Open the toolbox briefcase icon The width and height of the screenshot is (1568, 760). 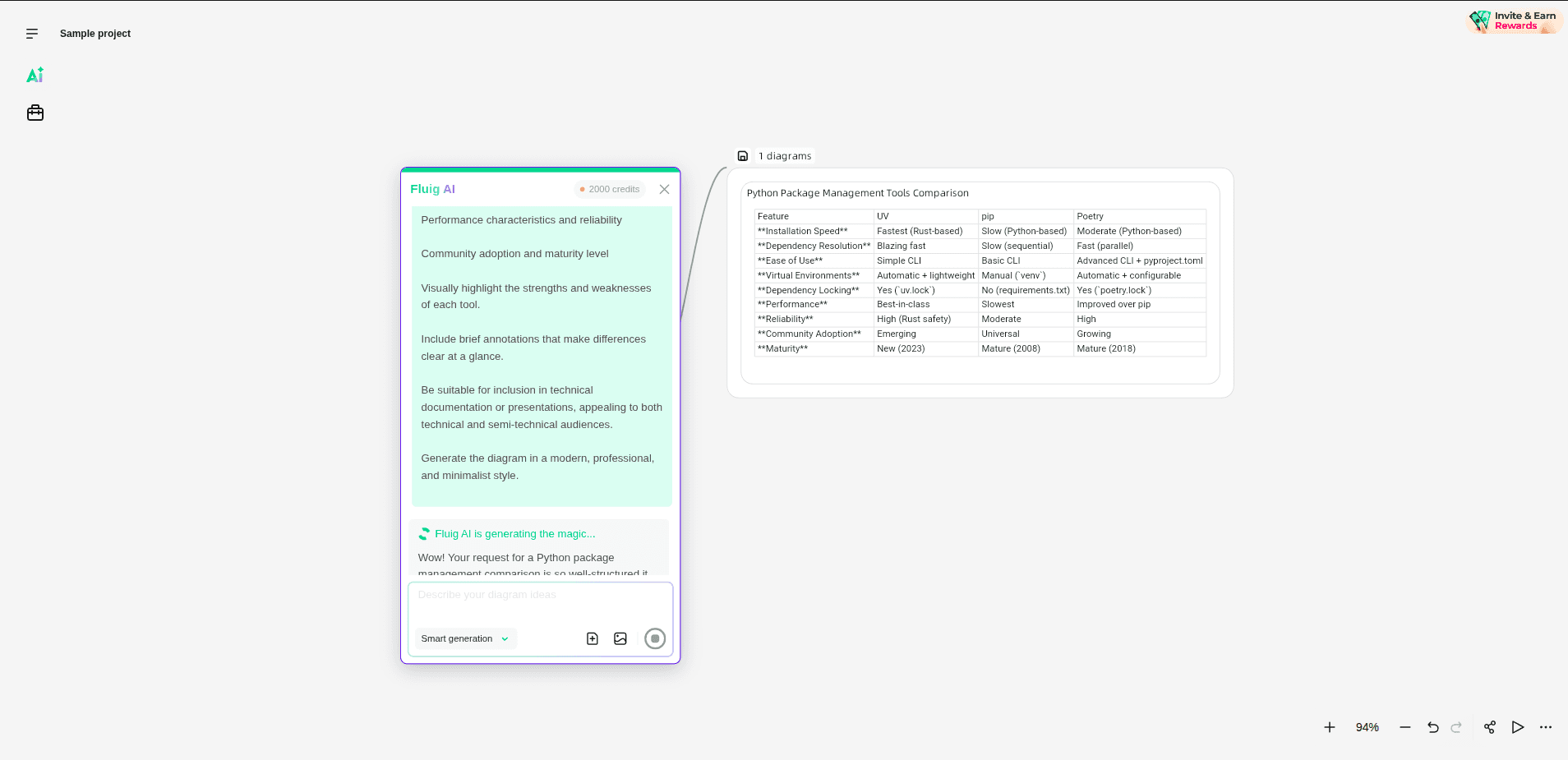tap(35, 113)
